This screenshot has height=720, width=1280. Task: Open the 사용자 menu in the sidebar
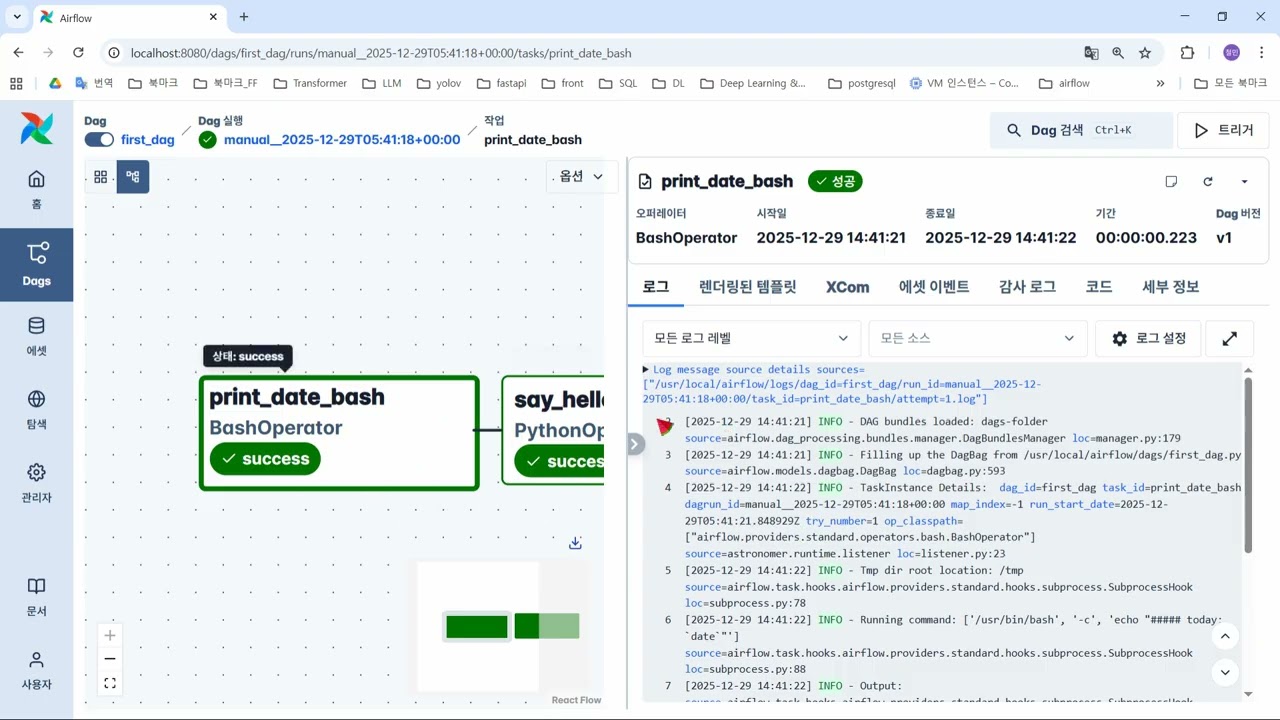(x=36, y=670)
